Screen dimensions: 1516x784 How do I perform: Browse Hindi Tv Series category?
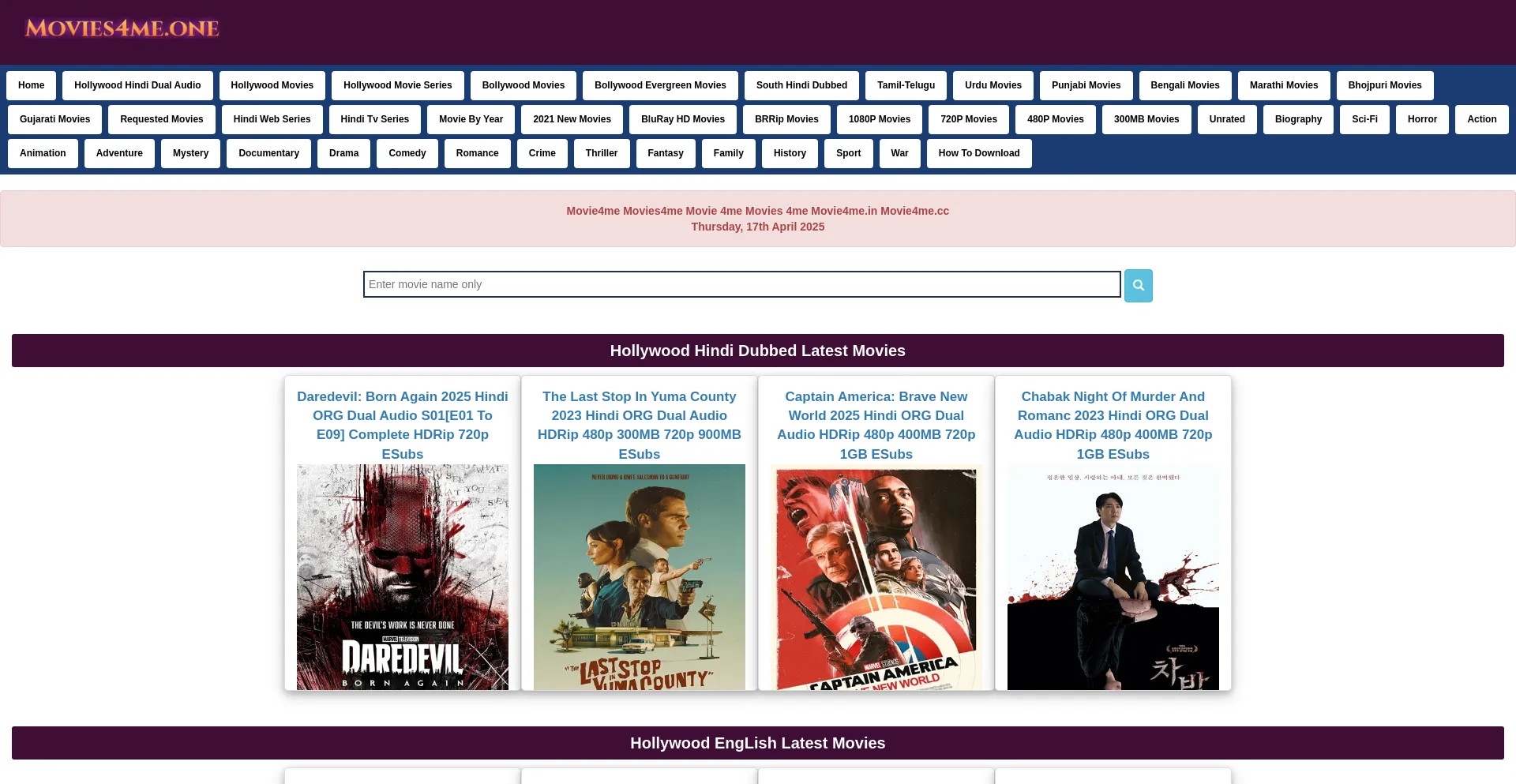375,119
